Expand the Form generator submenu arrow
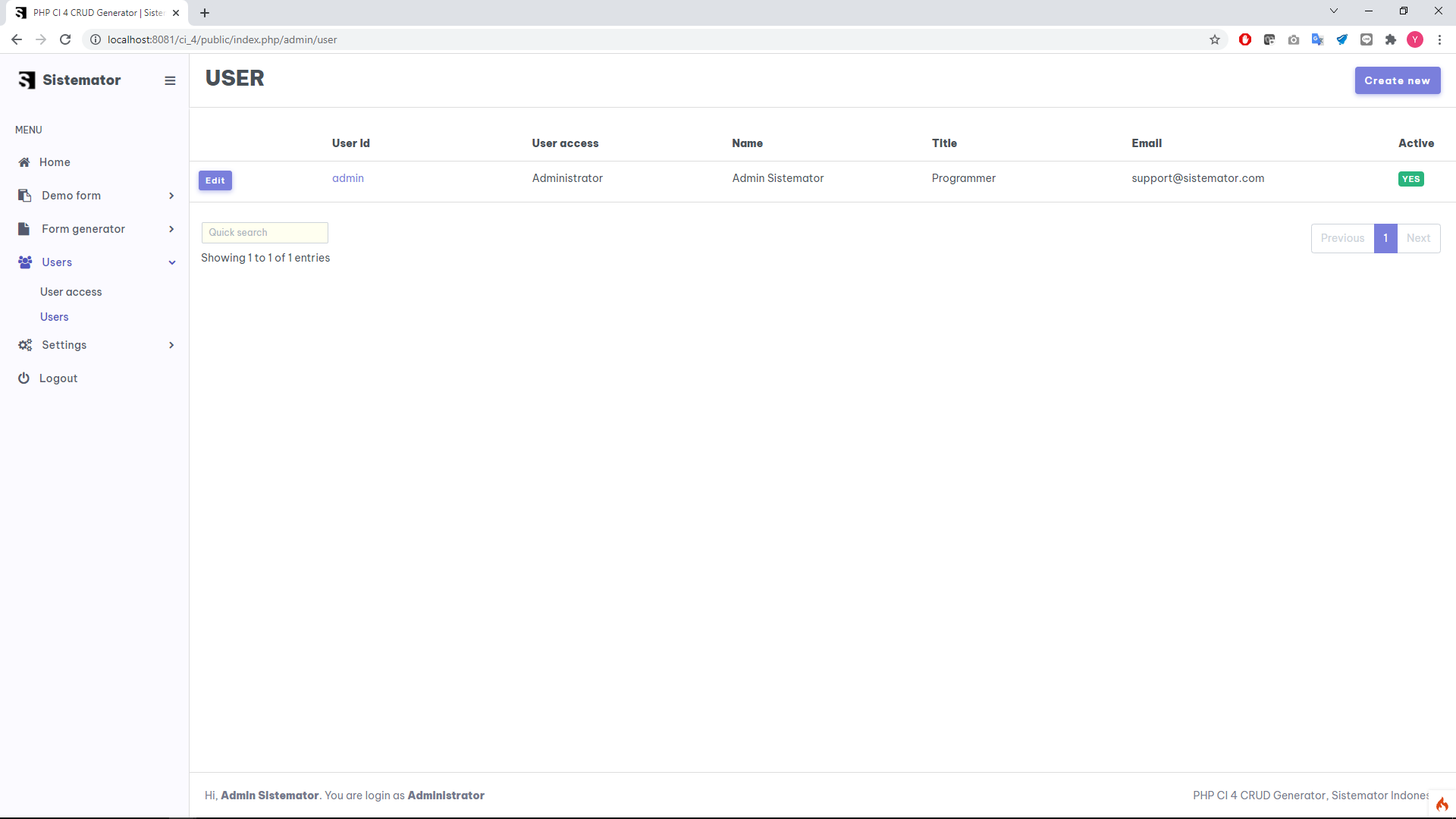 (x=171, y=229)
